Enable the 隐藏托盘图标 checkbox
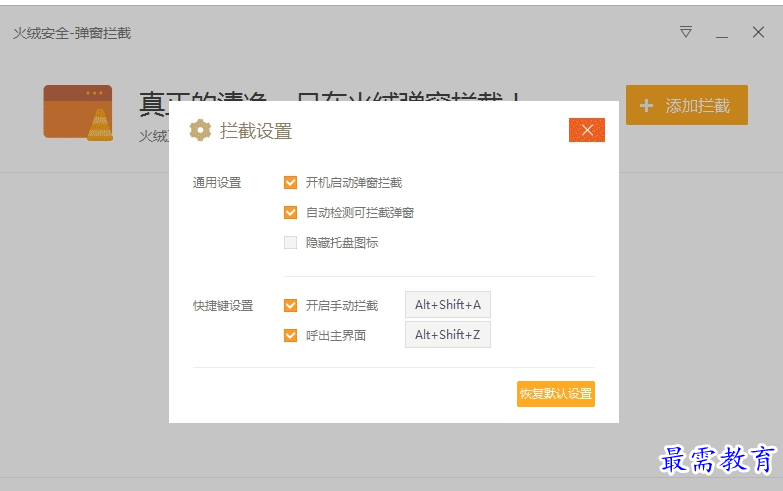 point(290,243)
